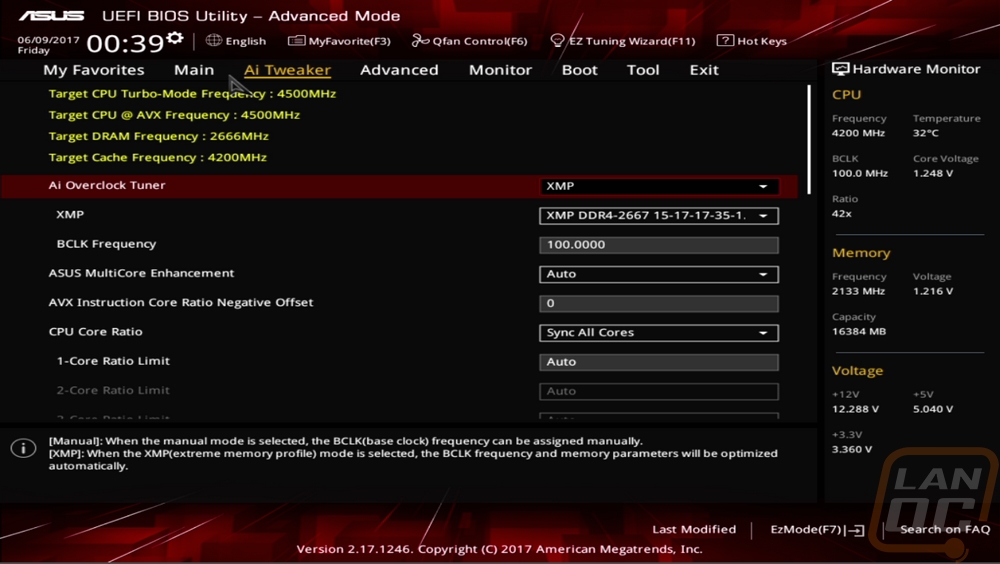Go to the Boot tab
1000x564 pixels.
[579, 70]
